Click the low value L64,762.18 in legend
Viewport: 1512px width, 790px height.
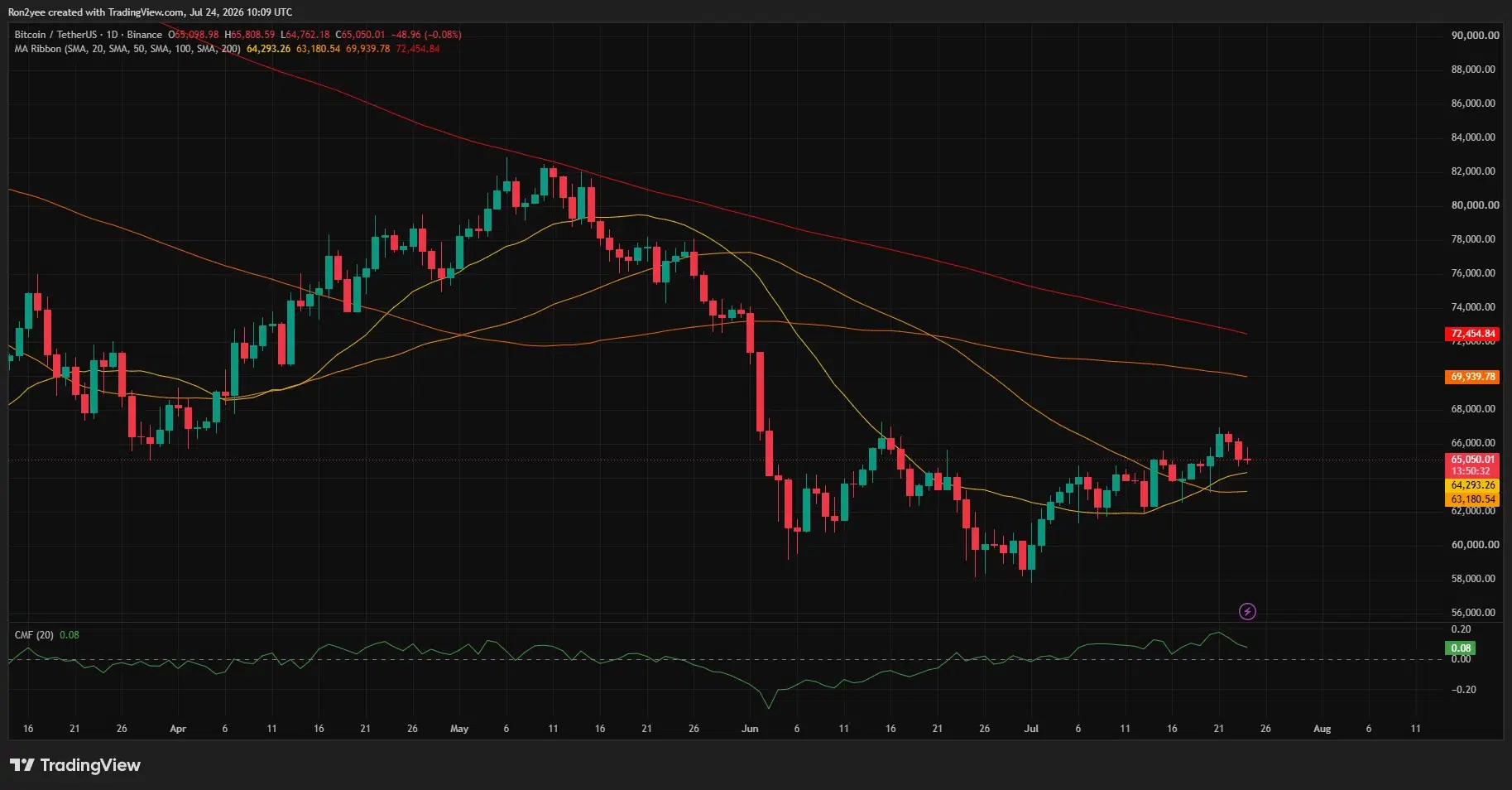[305, 35]
